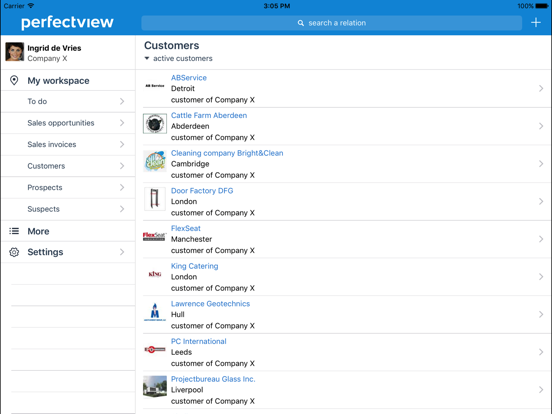
Task: Tap the chevron on FlexSeat row
Action: click(x=541, y=239)
